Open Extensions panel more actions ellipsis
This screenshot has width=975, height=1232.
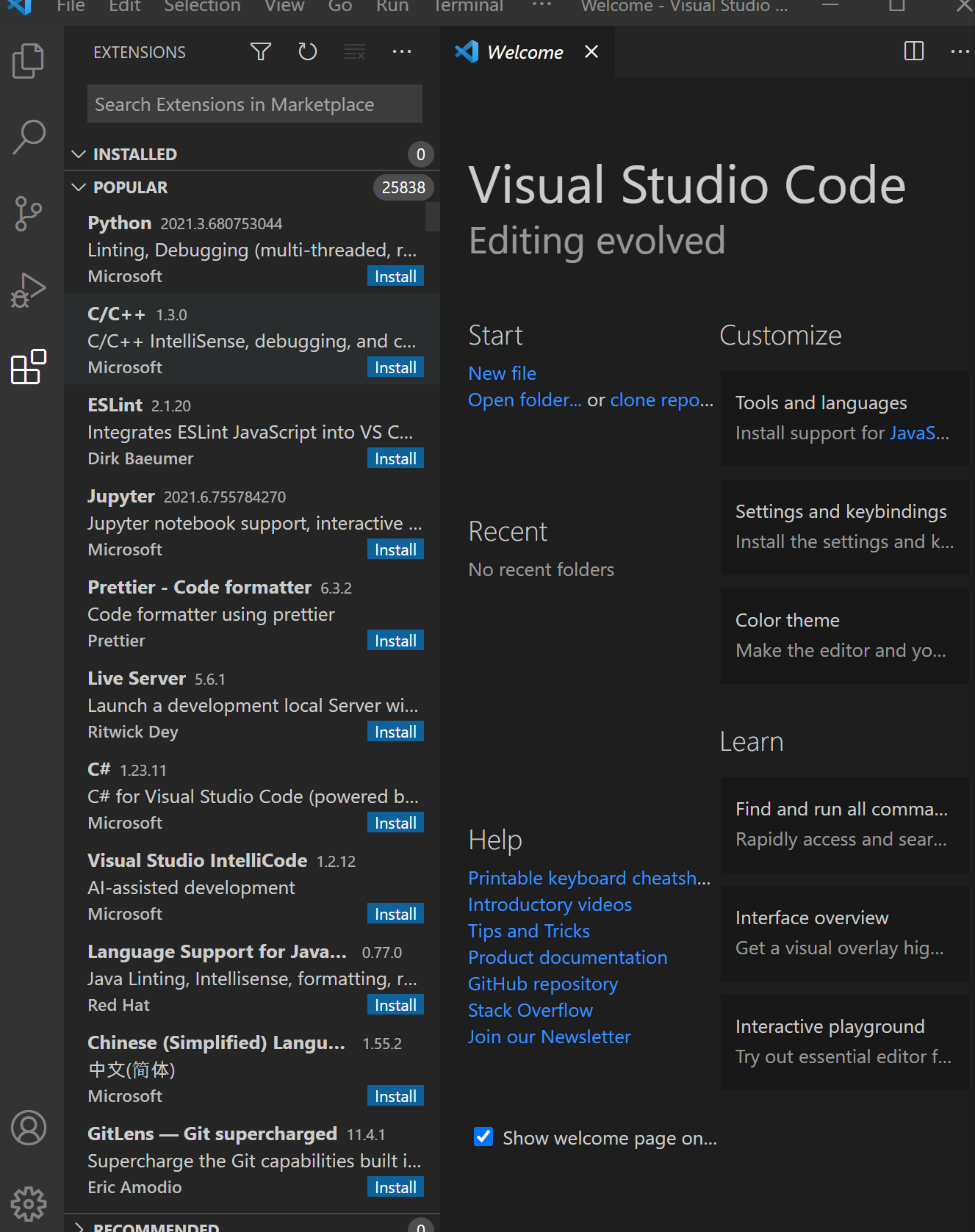coord(402,51)
